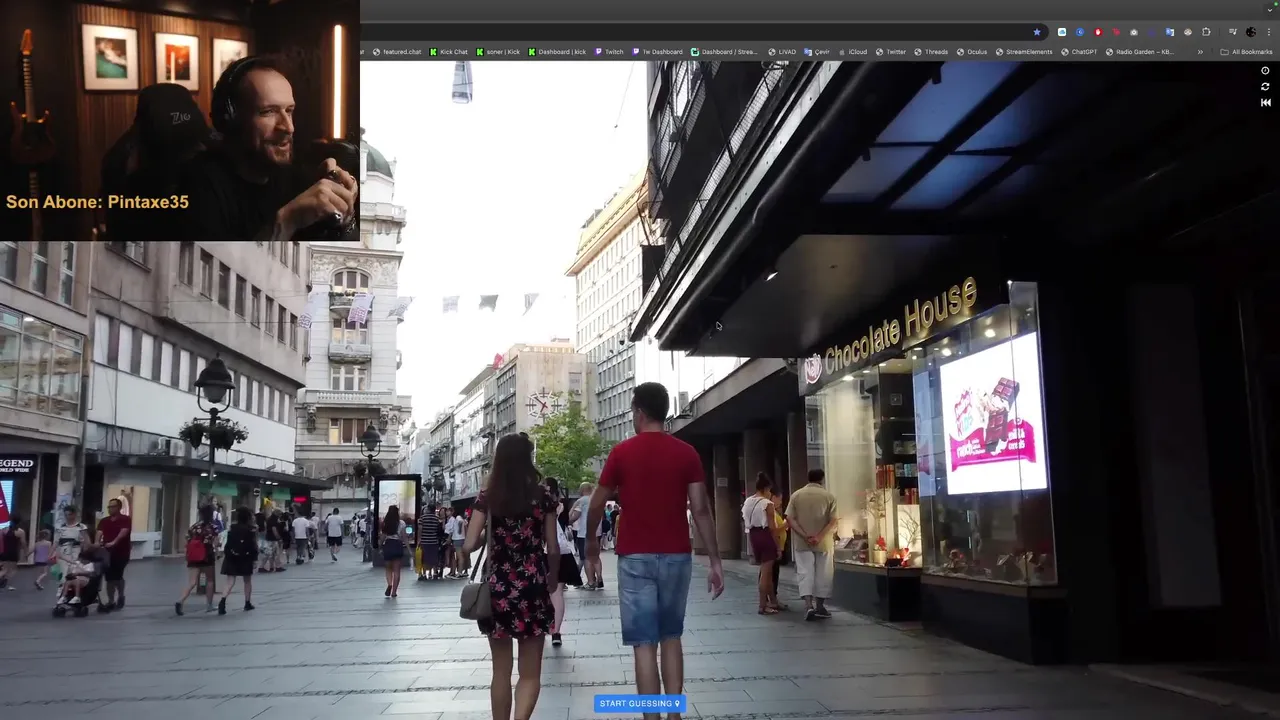Open the Threads bookmark

point(931,52)
